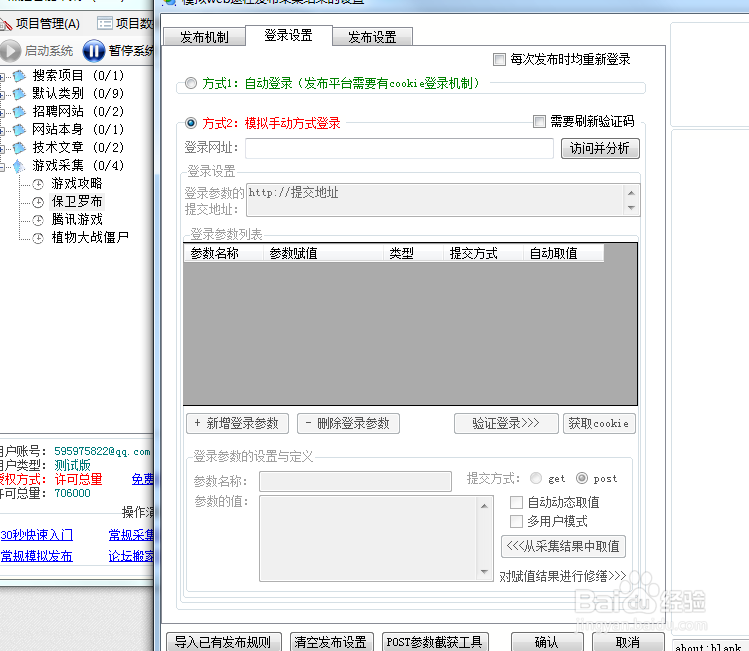The width and height of the screenshot is (749, 651).
Task: Select 方式1 自动登录 radio button
Action: 191,83
